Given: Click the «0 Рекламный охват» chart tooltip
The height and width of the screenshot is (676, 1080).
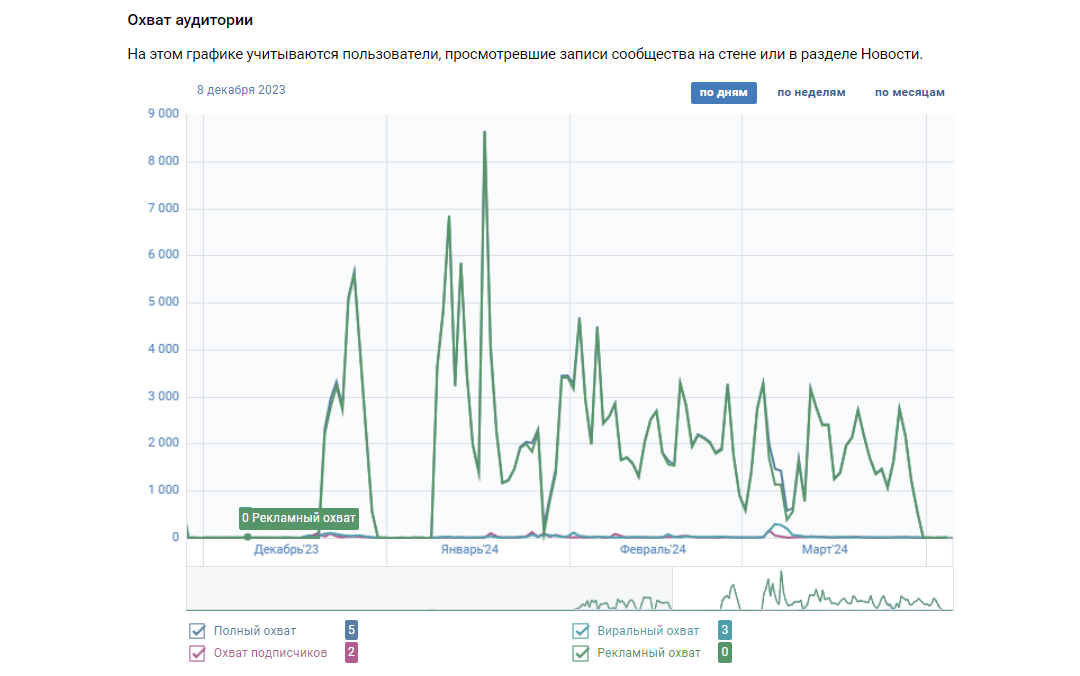Looking at the screenshot, I should tap(299, 518).
